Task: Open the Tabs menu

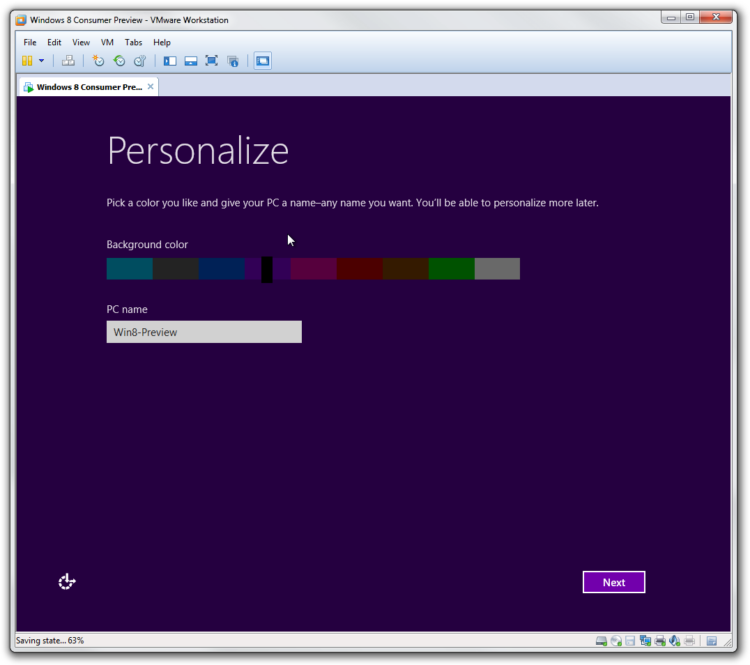Action: pos(133,42)
